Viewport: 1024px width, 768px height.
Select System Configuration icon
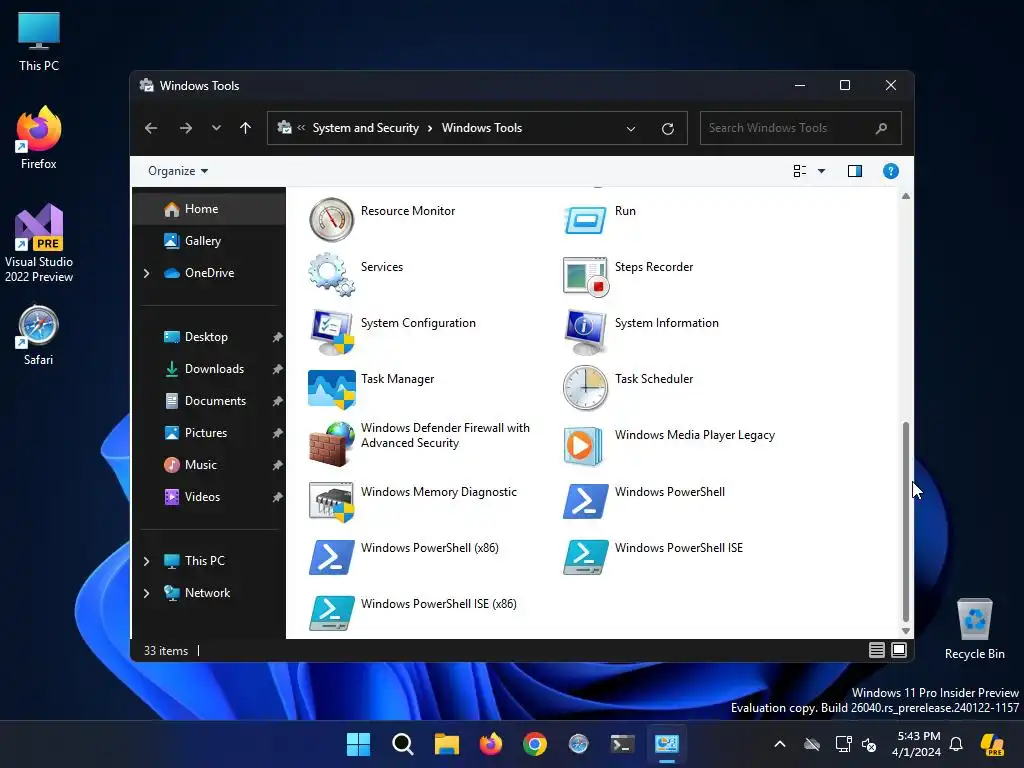point(332,332)
